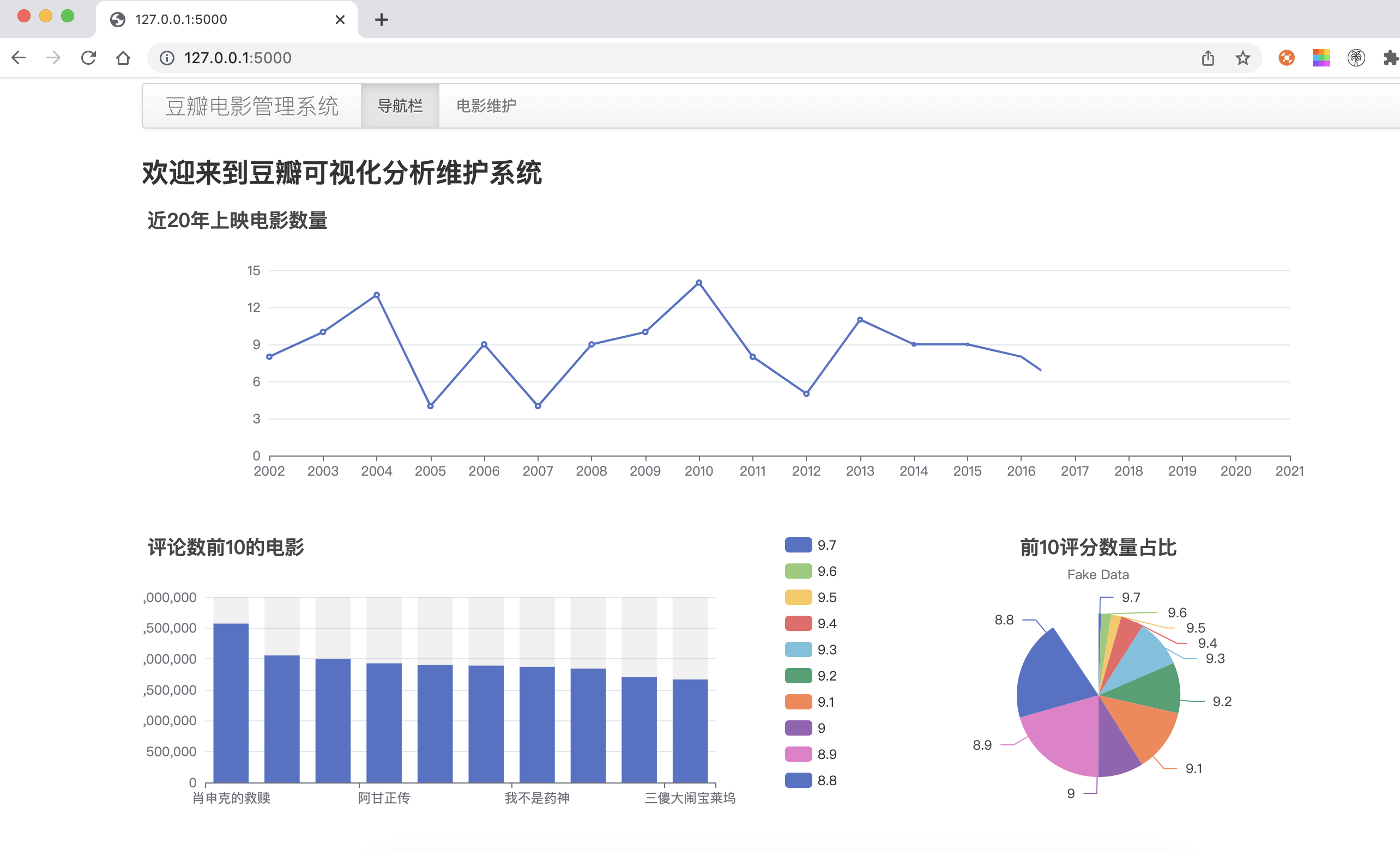Image resolution: width=1400 pixels, height=850 pixels.
Task: Go to the home page icon
Action: point(123,57)
